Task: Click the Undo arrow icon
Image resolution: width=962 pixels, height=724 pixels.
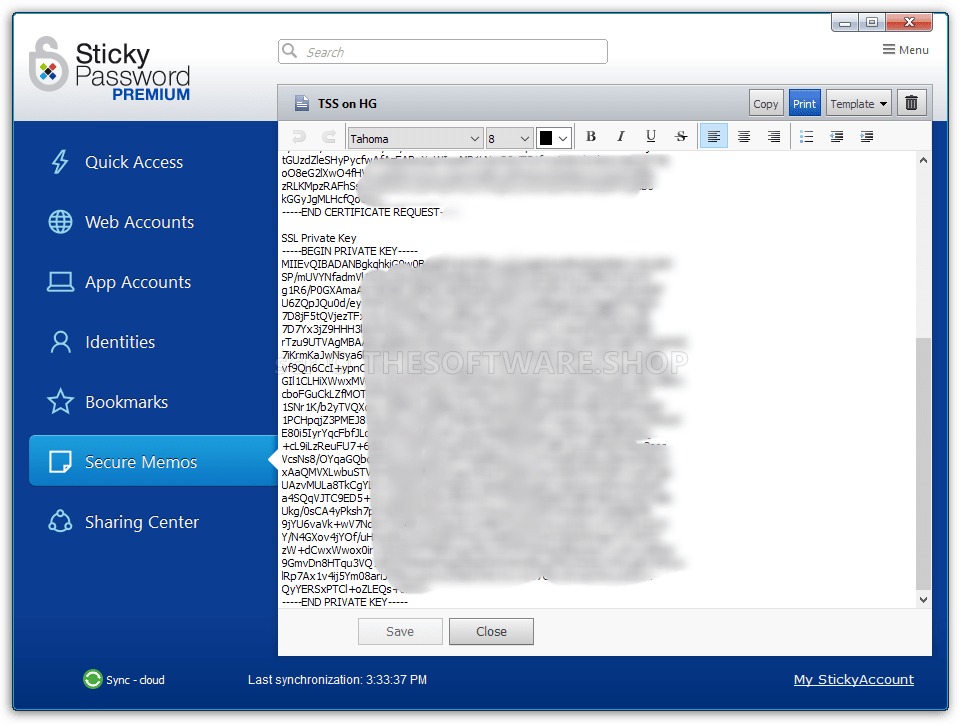Action: [x=299, y=137]
